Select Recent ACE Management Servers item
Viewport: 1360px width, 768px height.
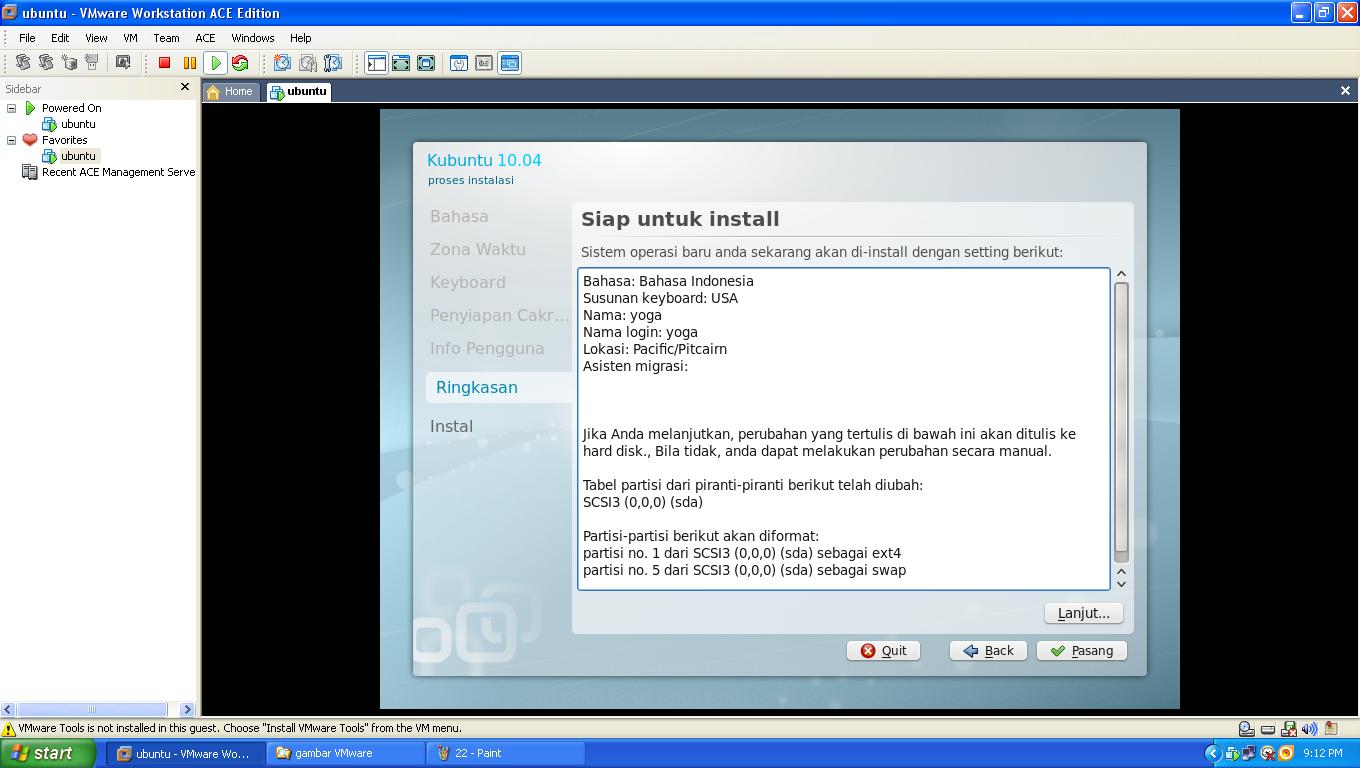pos(109,172)
